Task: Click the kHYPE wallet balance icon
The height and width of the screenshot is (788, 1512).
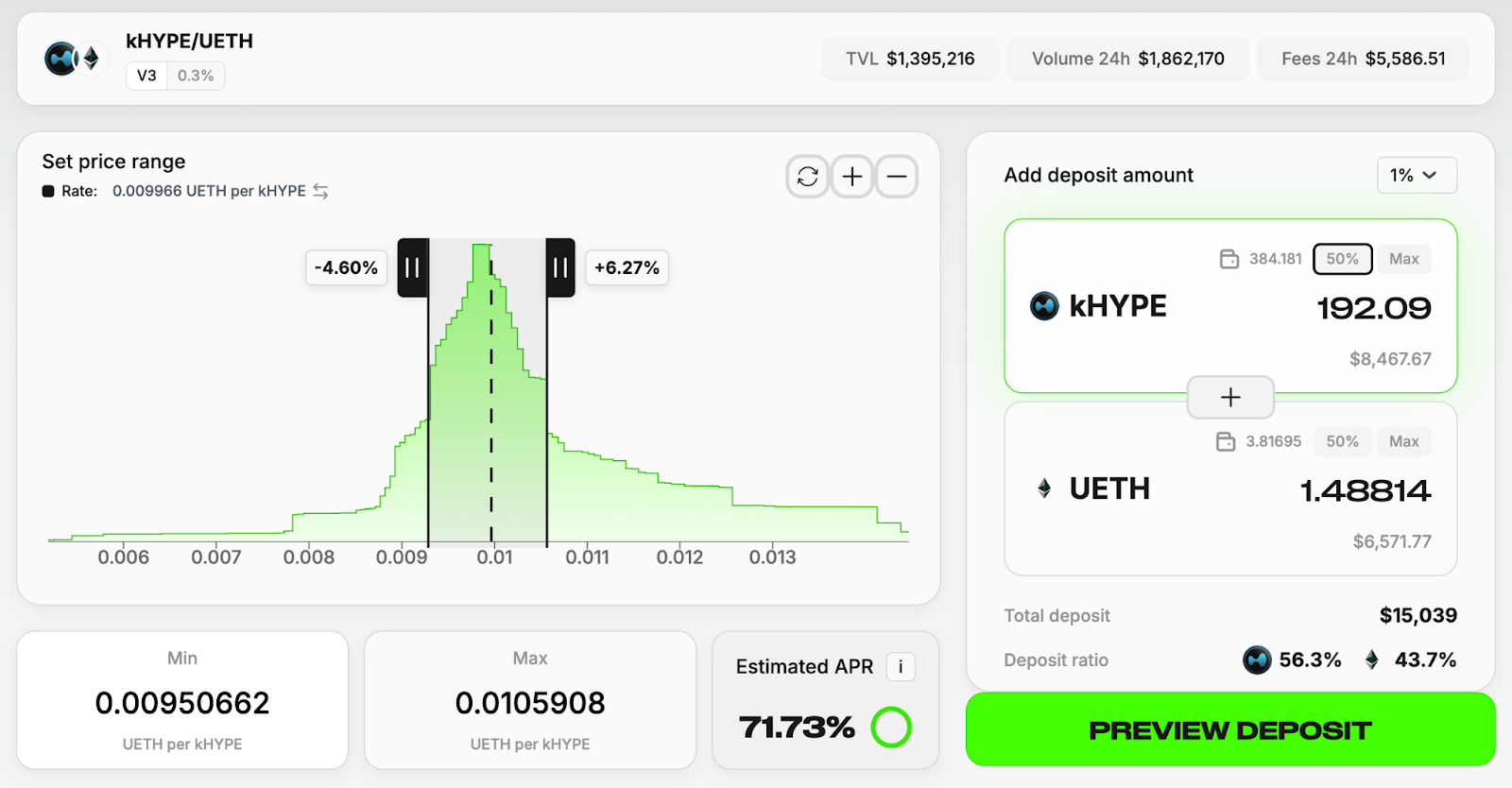Action: [x=1229, y=259]
